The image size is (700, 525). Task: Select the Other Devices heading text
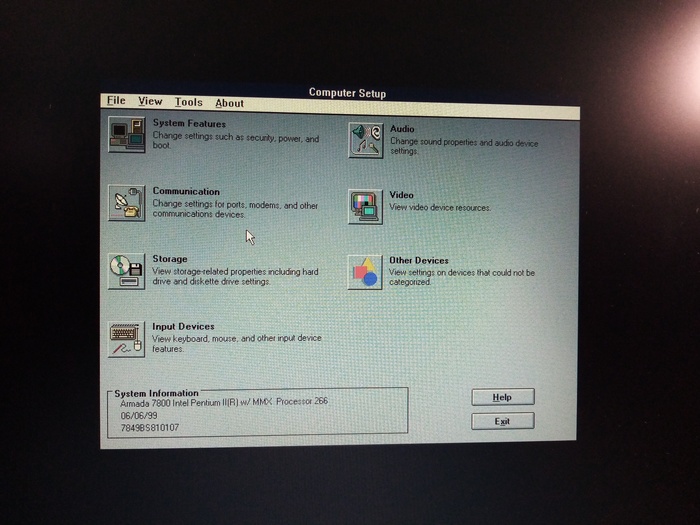(x=419, y=260)
